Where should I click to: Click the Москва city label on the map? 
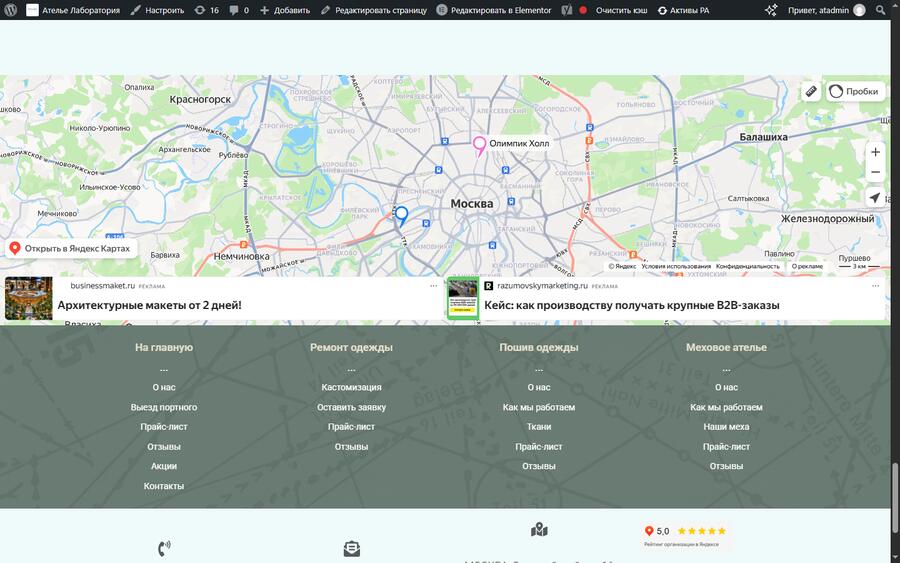[471, 203]
